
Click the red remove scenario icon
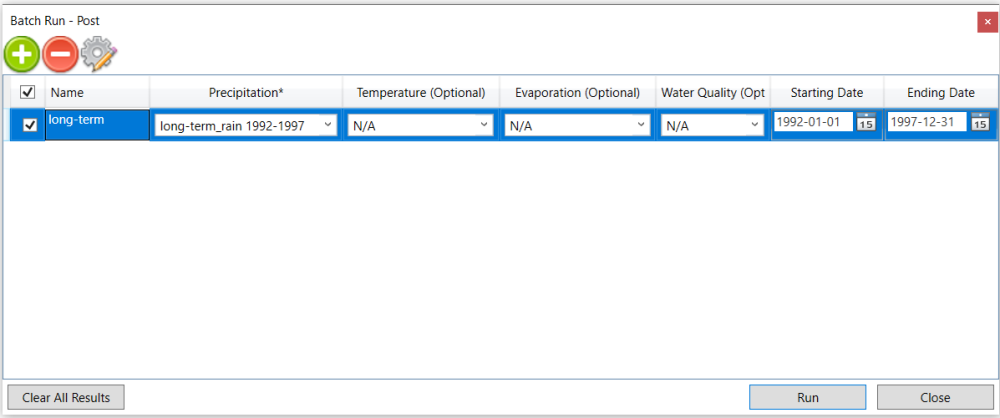pyautogui.click(x=61, y=54)
